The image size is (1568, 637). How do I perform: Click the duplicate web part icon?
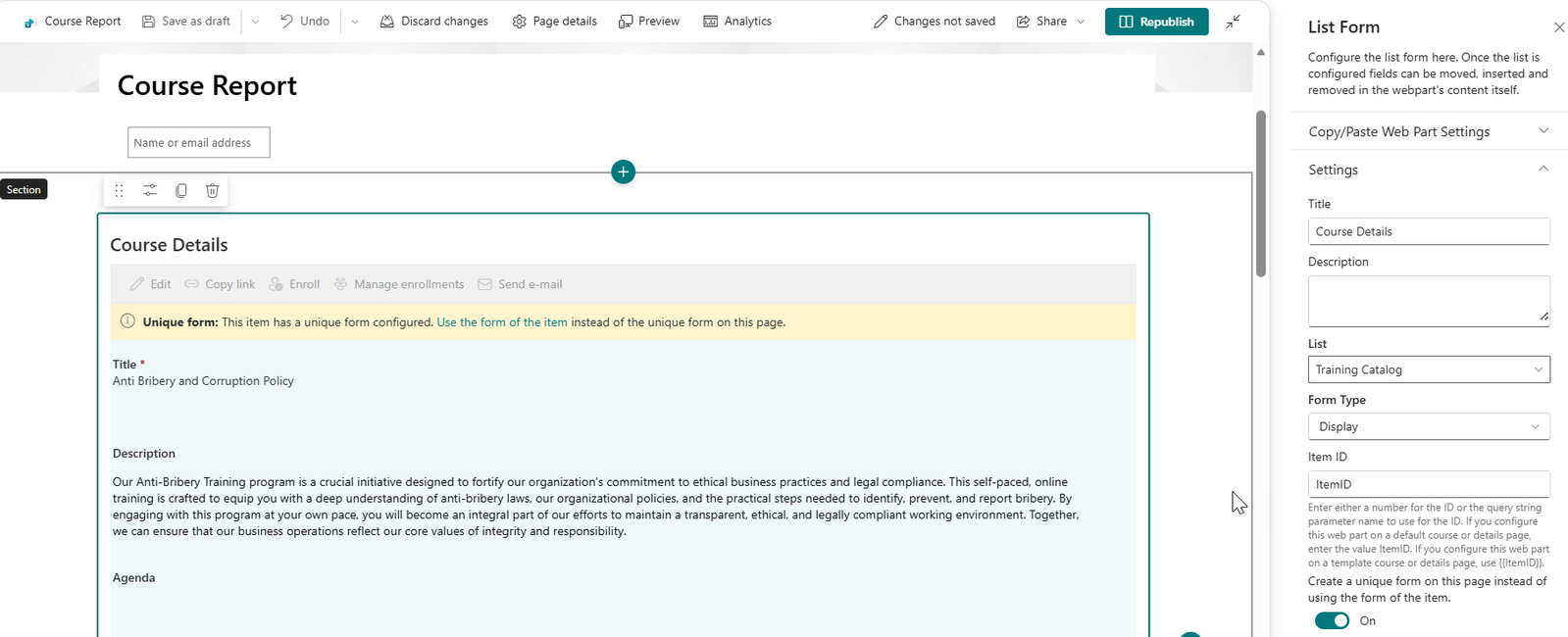coord(181,190)
